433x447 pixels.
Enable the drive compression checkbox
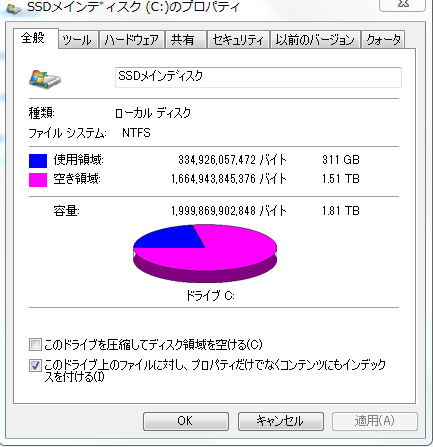tap(35, 344)
